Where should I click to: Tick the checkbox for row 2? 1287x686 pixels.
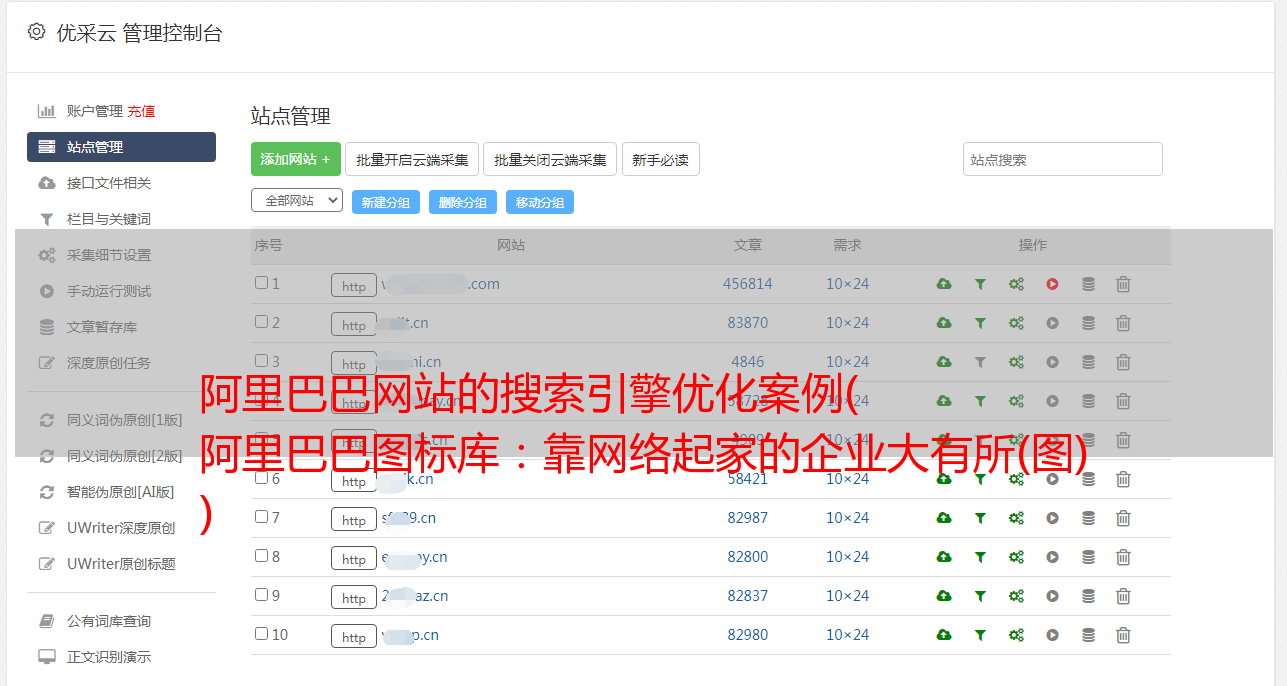point(261,322)
